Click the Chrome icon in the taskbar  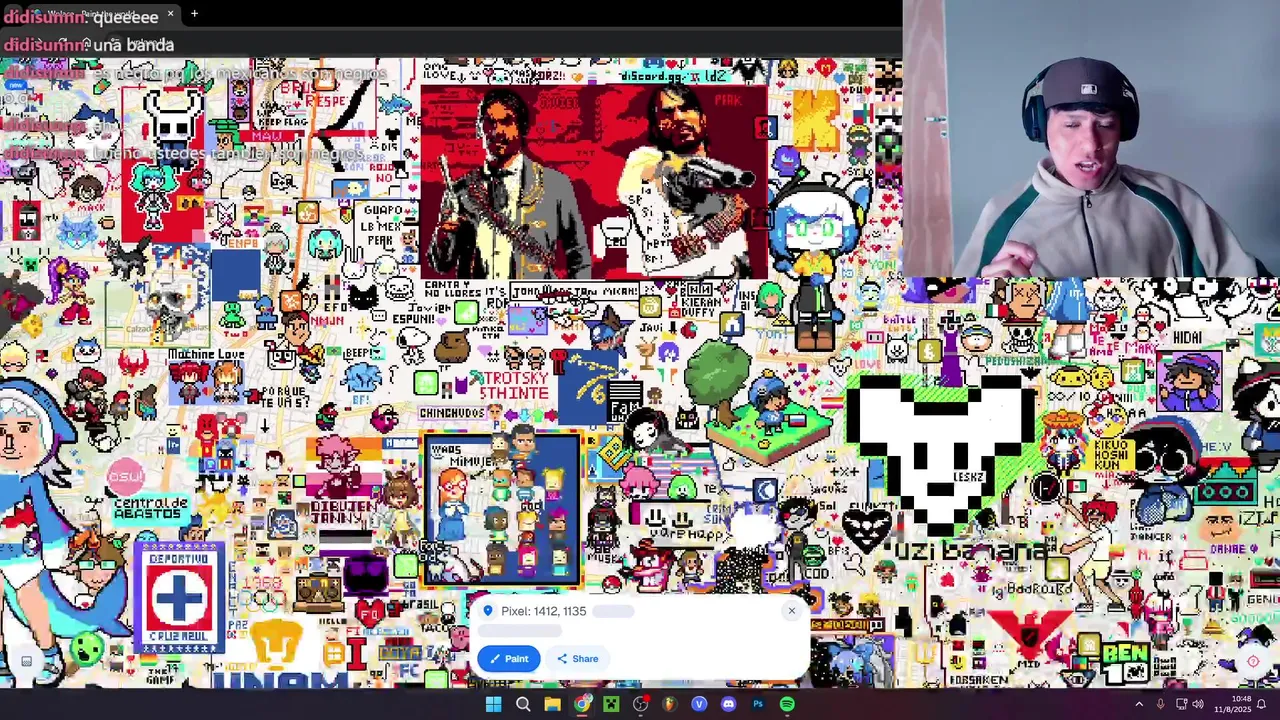point(582,704)
